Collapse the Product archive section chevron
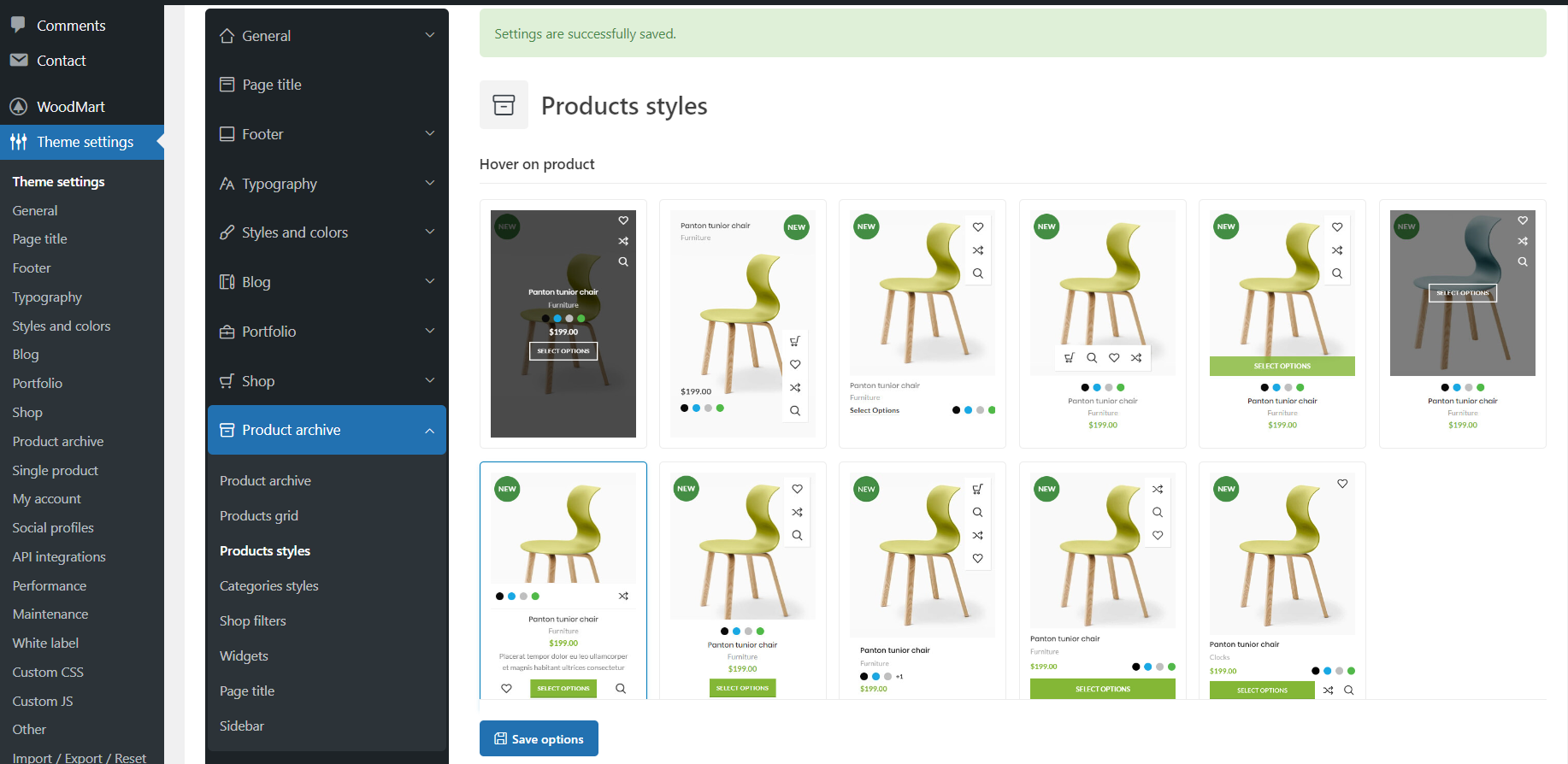The width and height of the screenshot is (1568, 764). click(430, 431)
